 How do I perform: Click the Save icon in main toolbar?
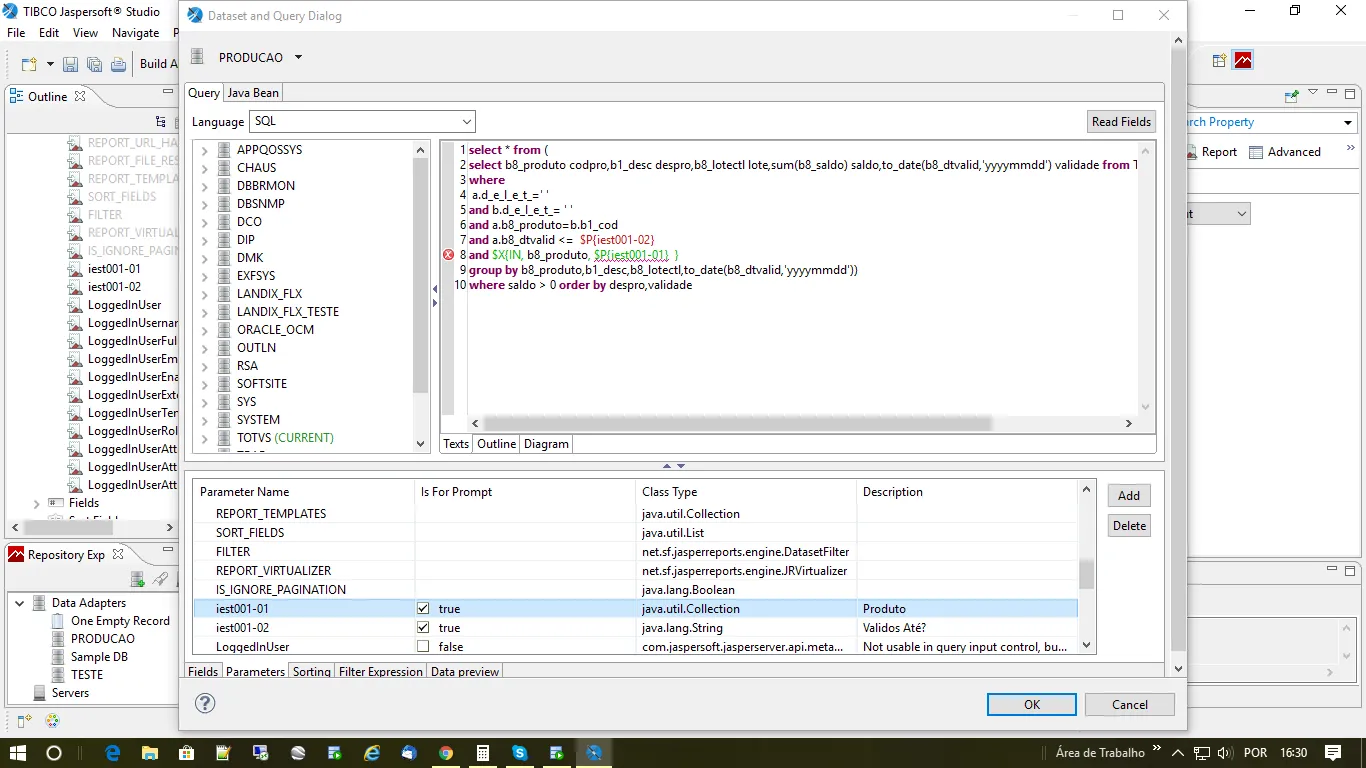pyautogui.click(x=71, y=64)
